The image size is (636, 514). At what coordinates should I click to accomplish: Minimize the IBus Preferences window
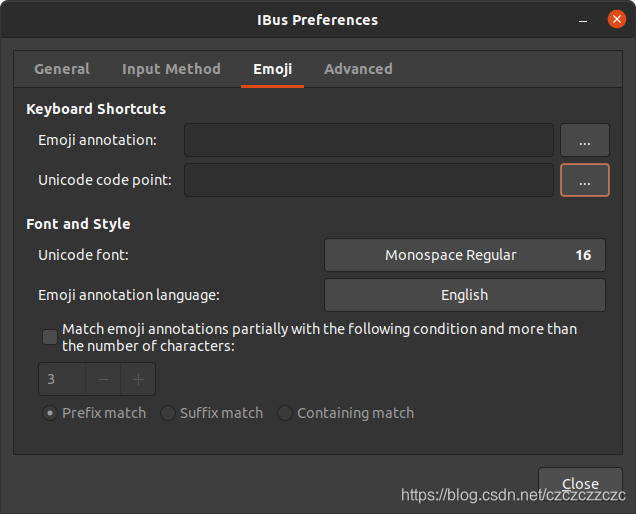(583, 20)
